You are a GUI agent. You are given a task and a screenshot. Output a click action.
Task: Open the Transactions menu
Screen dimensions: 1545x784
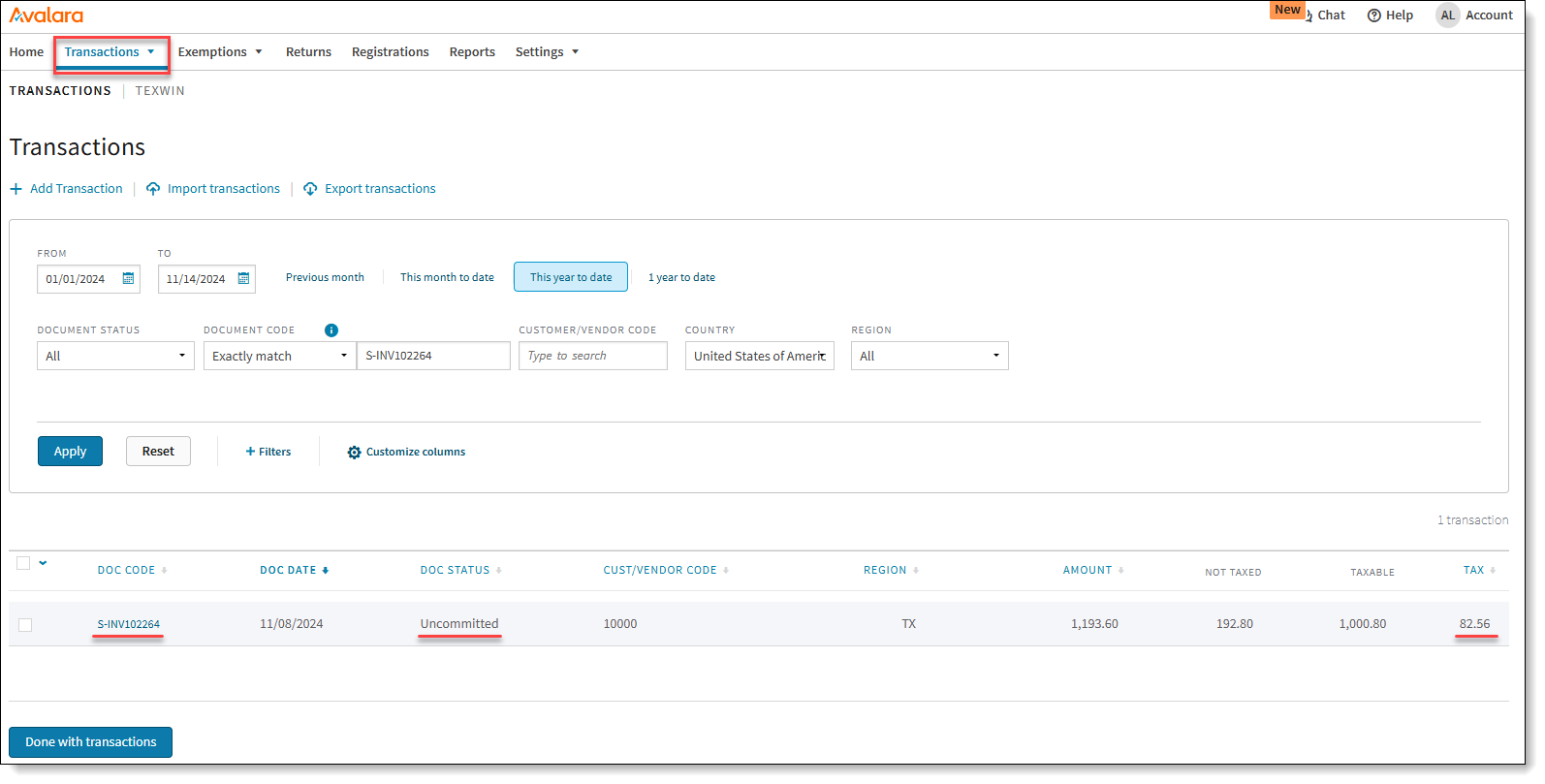coord(110,52)
